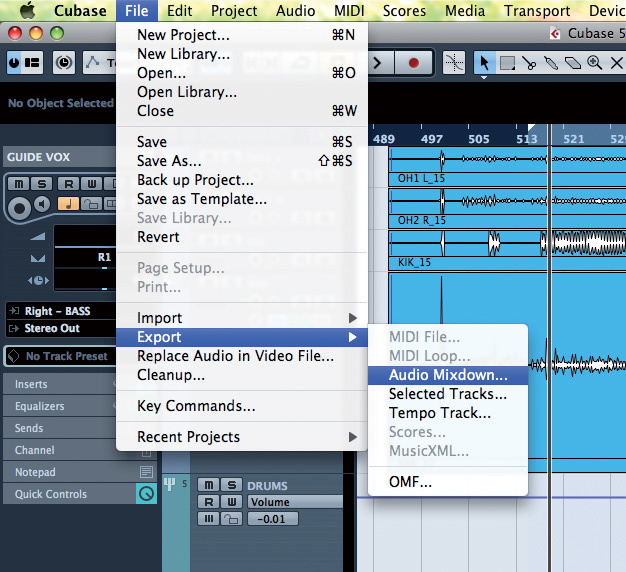The height and width of the screenshot is (572, 626).
Task: Open the Audio menu
Action: 295,11
